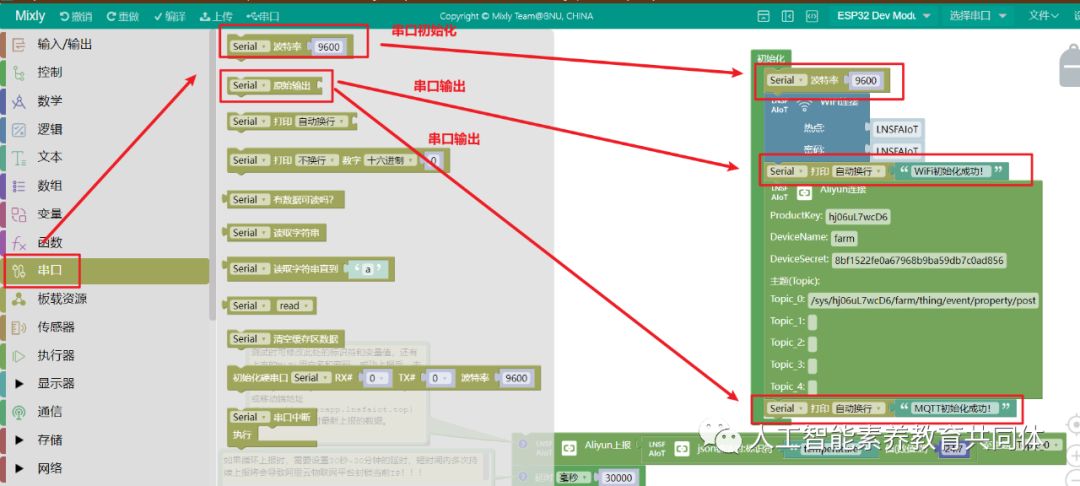Select the 数组 list category icon
This screenshot has width=1080, height=486.
(x=19, y=186)
